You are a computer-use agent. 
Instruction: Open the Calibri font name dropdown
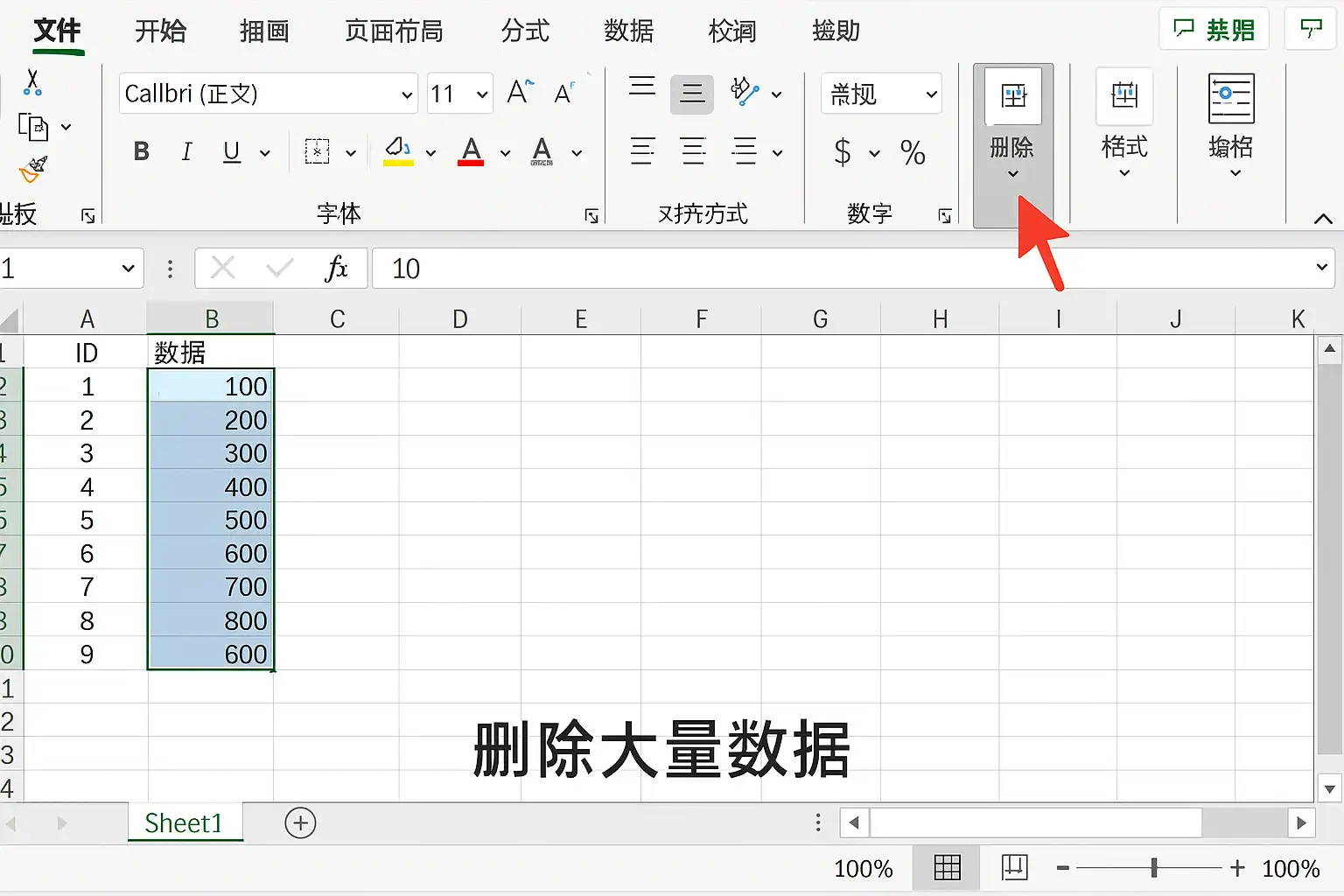point(268,94)
